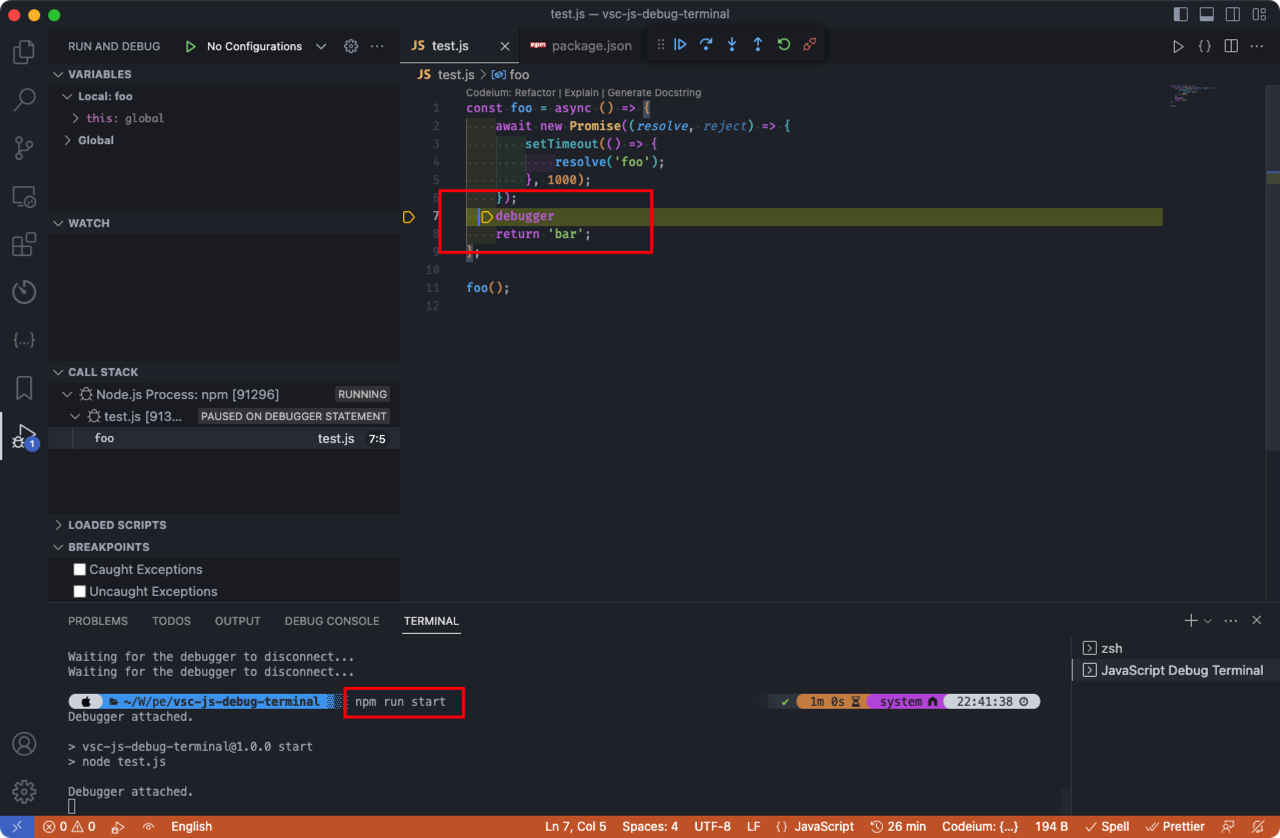
Task: Expand the Loaded Scripts section
Action: 117,525
